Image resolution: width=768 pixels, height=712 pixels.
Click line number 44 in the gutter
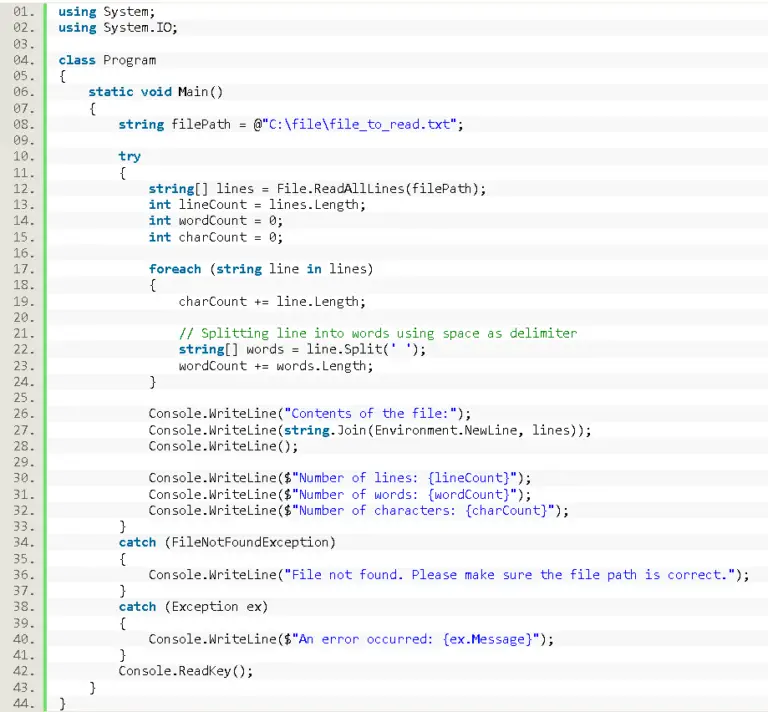click(x=22, y=703)
